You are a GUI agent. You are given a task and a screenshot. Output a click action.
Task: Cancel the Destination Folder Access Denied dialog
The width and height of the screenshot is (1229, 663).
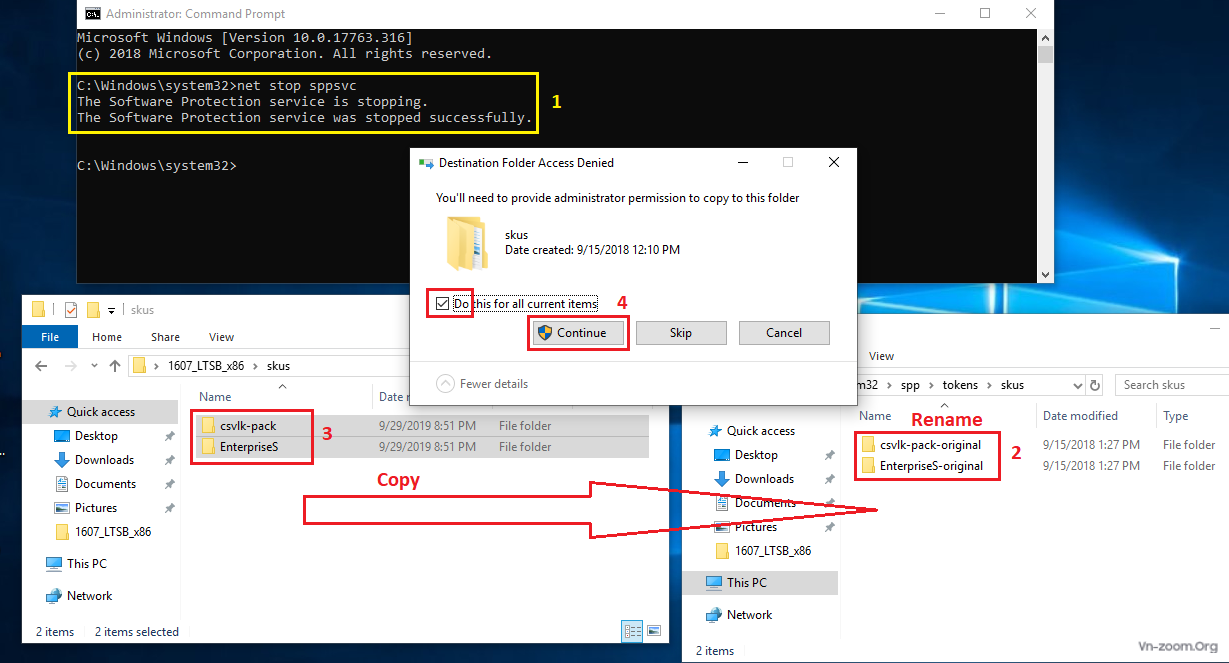pos(784,333)
